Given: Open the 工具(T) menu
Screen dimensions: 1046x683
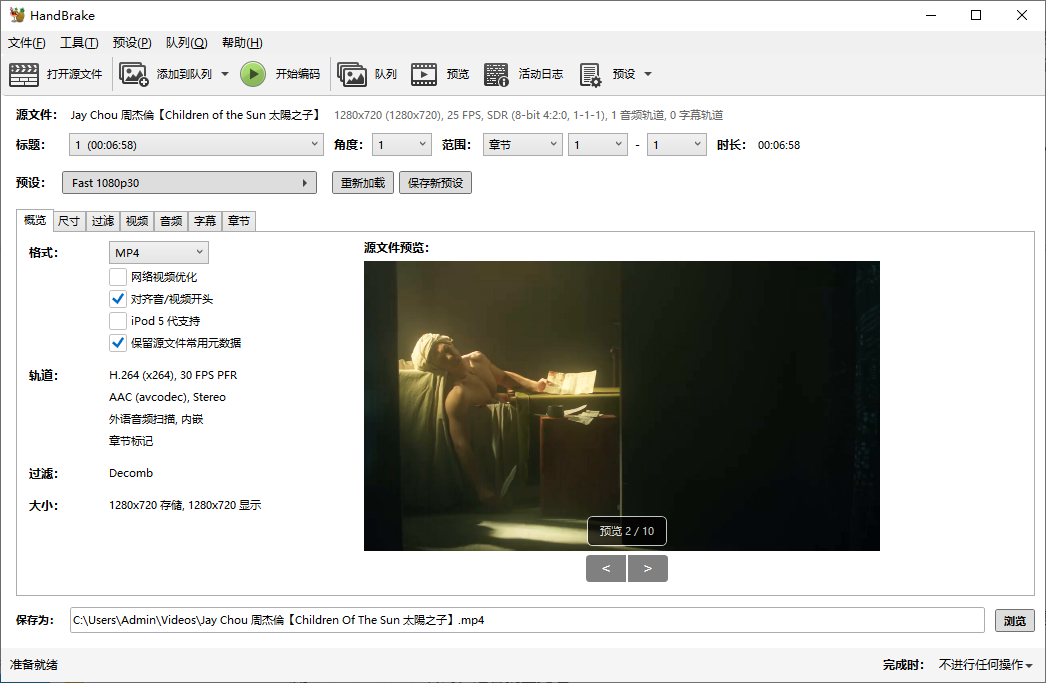Looking at the screenshot, I should 79,43.
